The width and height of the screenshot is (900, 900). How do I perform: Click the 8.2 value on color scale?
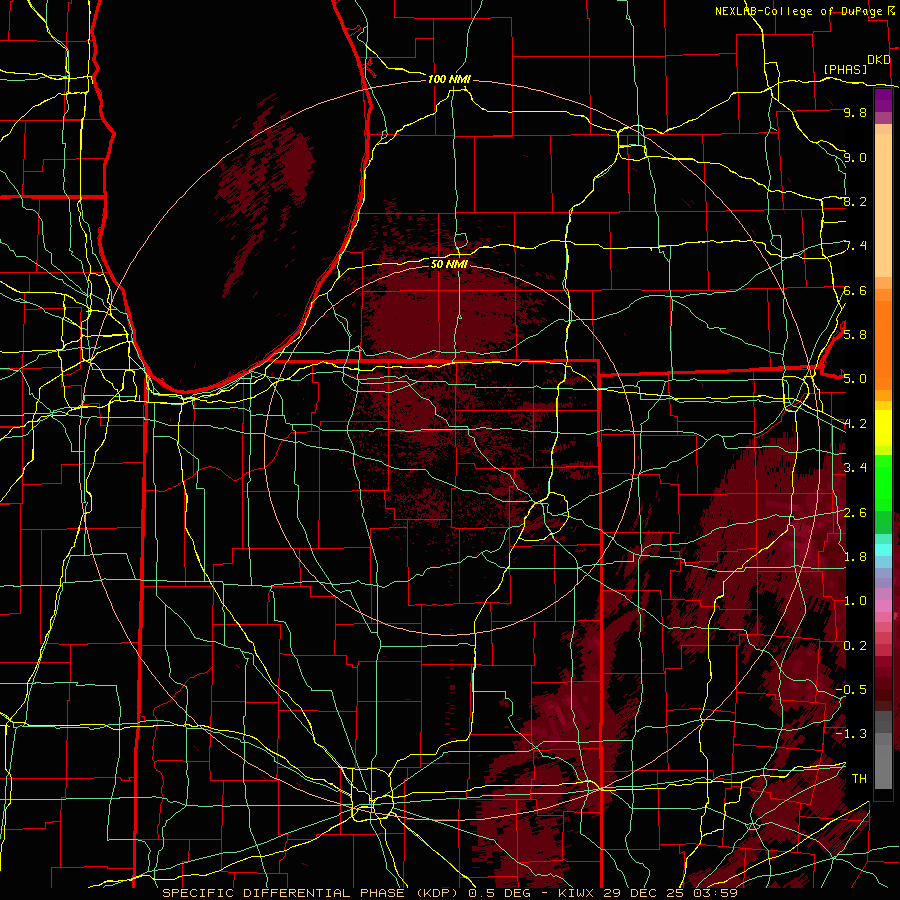pyautogui.click(x=855, y=202)
